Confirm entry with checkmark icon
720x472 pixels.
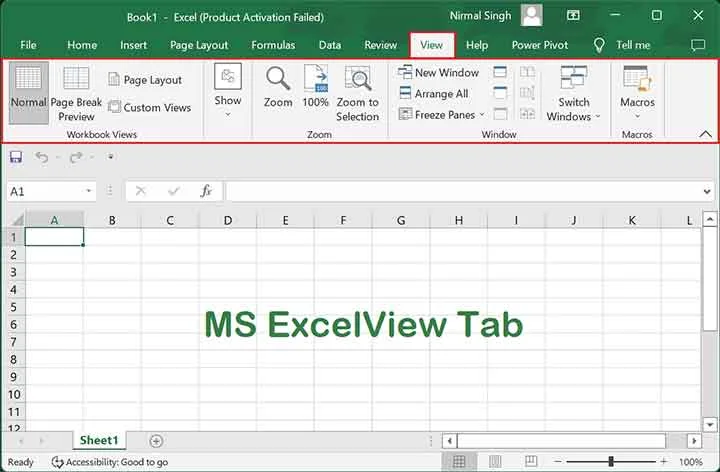tap(174, 191)
